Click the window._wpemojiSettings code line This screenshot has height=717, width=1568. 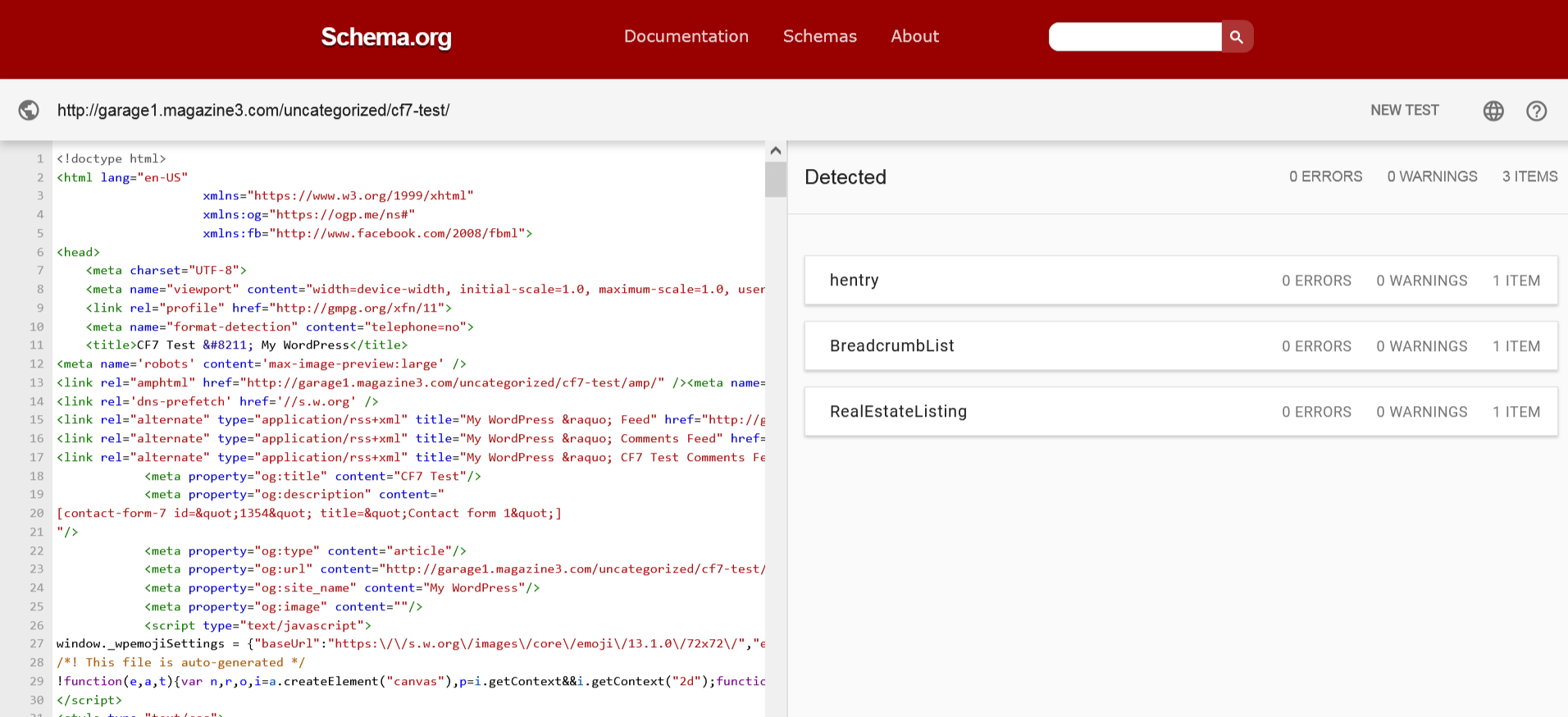[410, 644]
